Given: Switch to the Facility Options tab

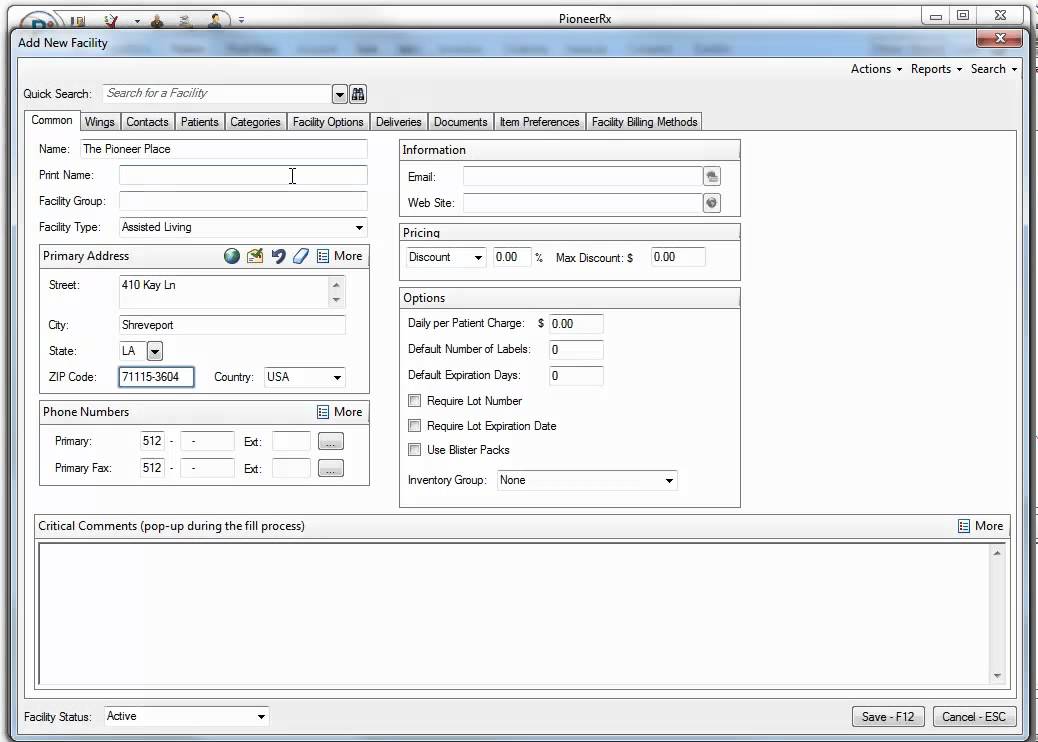Looking at the screenshot, I should tap(327, 122).
